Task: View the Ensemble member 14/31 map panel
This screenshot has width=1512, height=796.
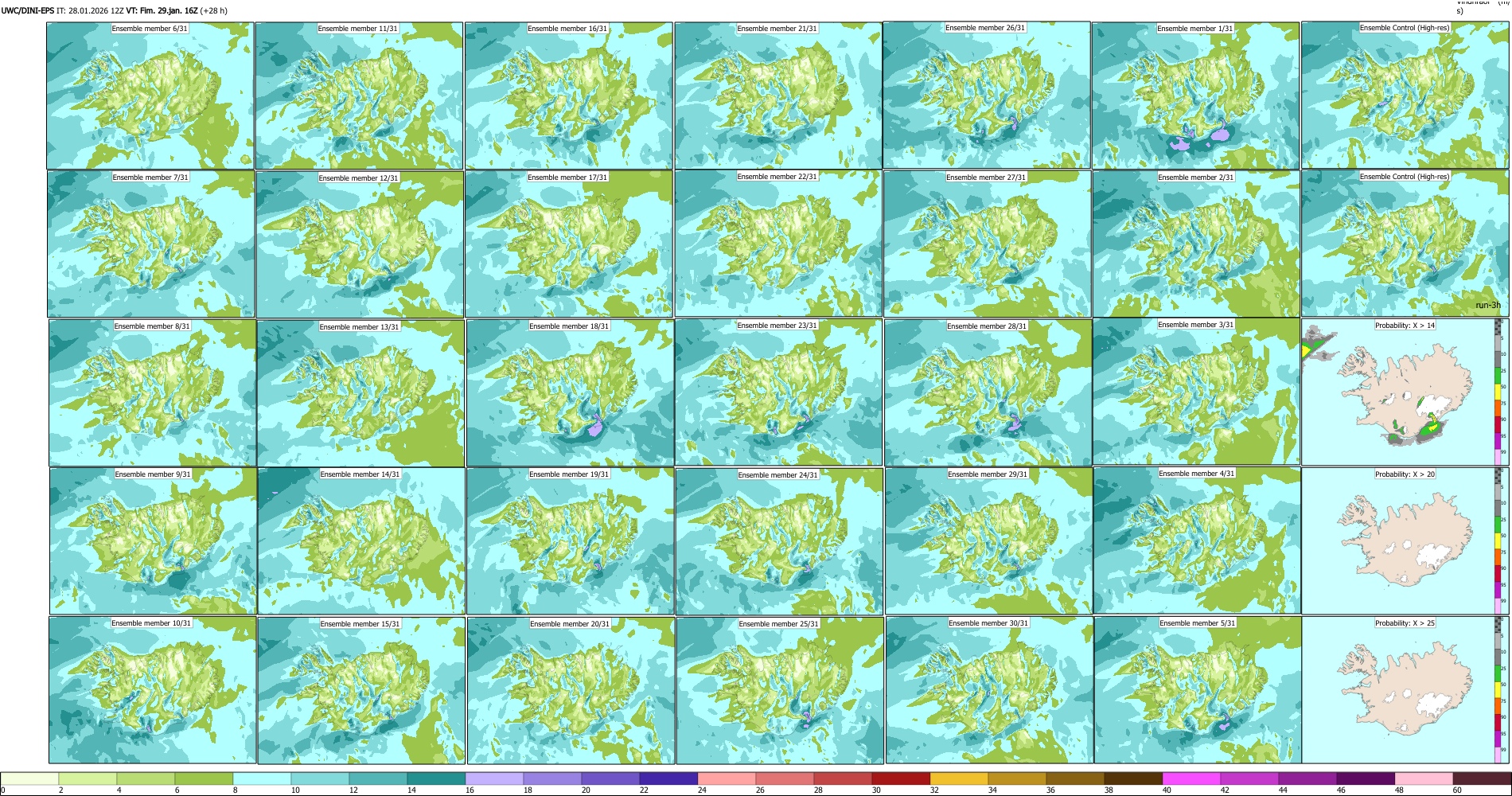Action: pos(361,541)
